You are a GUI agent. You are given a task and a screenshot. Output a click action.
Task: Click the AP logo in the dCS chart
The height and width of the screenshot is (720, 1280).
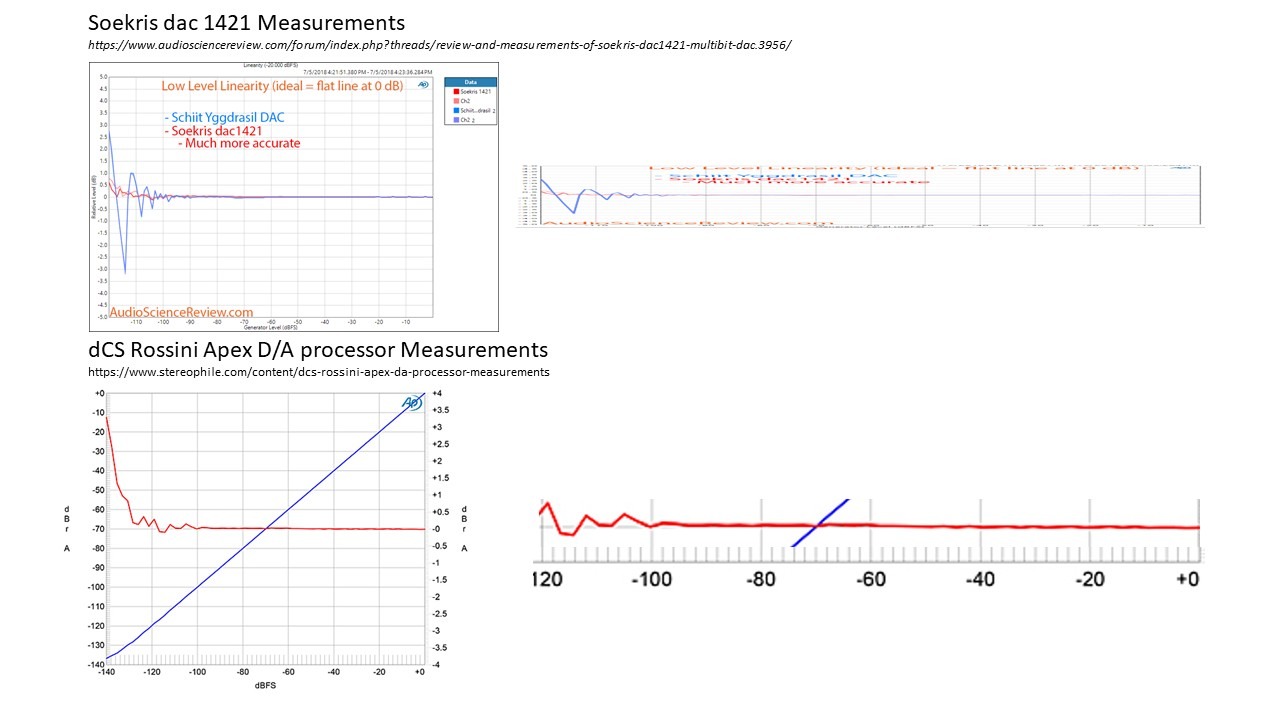tap(412, 403)
